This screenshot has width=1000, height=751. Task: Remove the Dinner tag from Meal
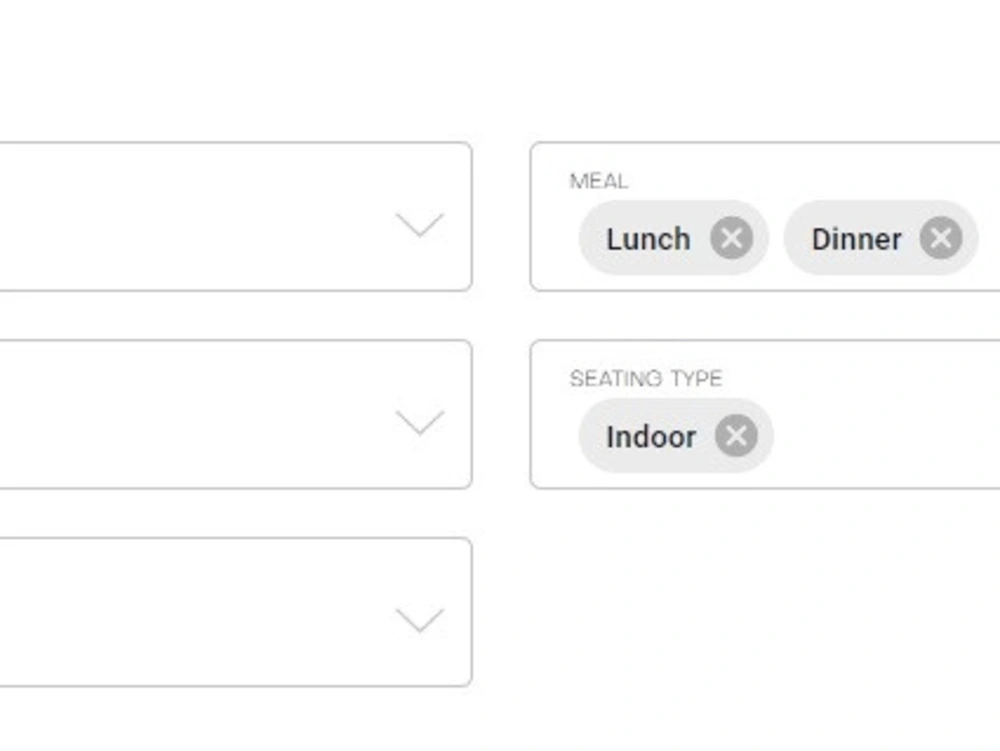[x=941, y=238]
